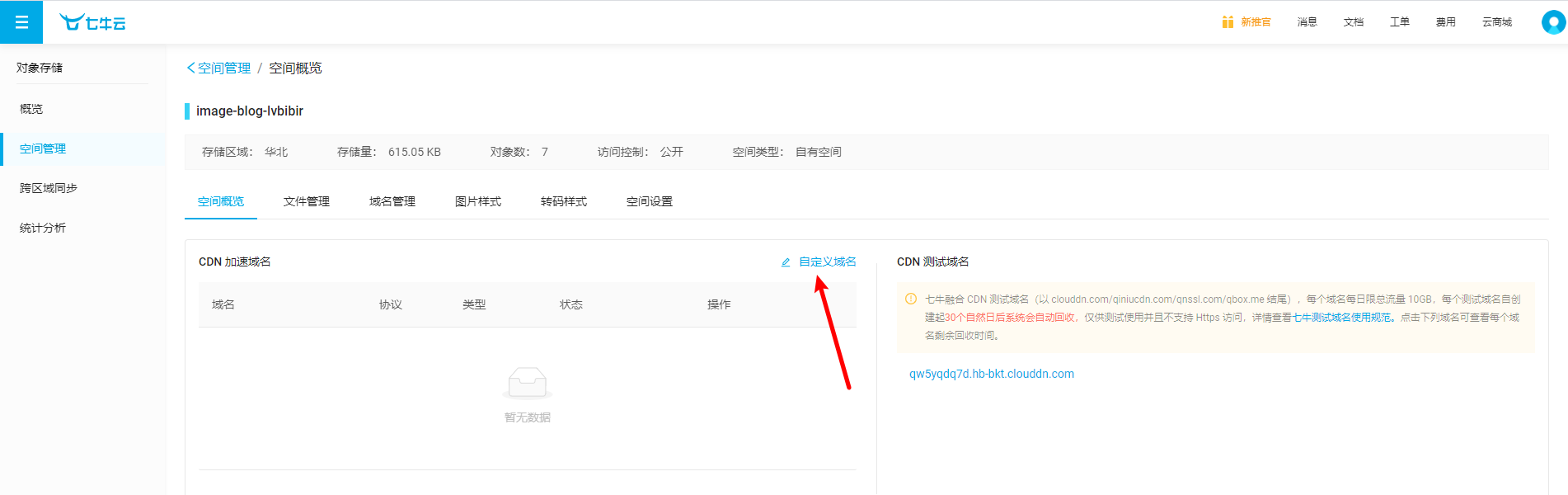The width and height of the screenshot is (1568, 495).
Task: Open the 空间设置 tab
Action: 650,201
